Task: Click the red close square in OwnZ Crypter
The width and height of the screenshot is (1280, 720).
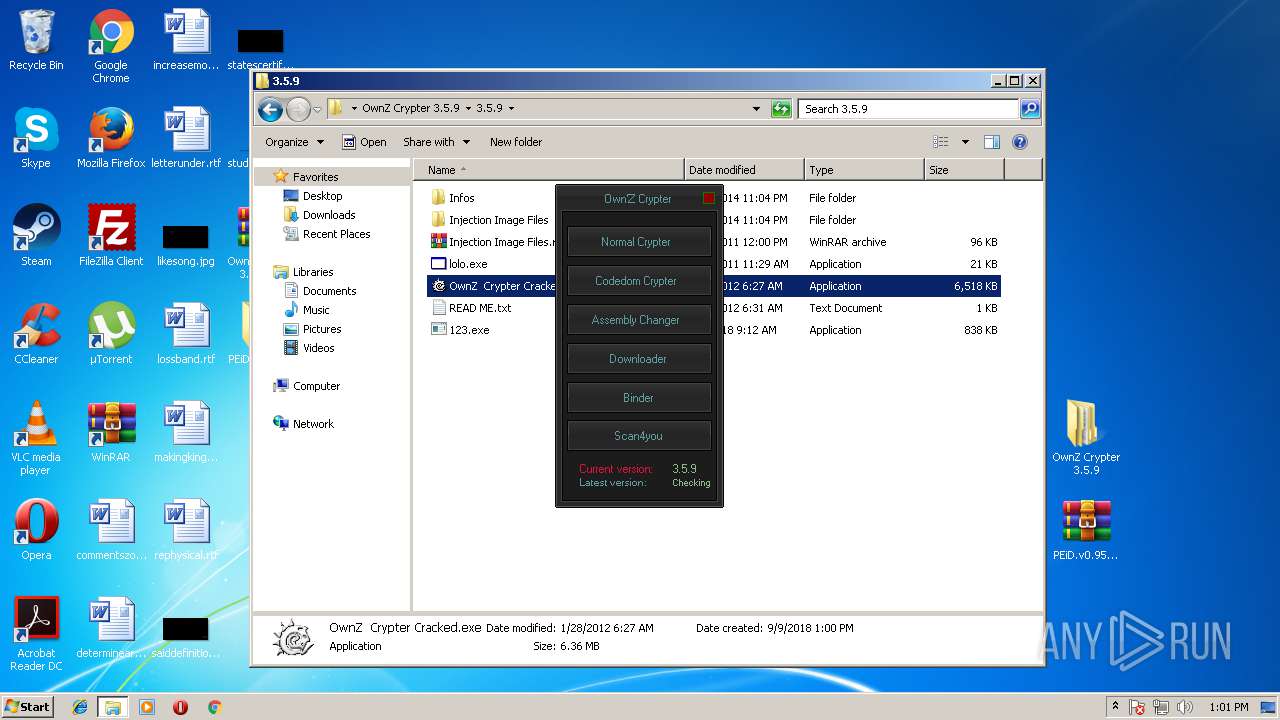Action: (709, 198)
